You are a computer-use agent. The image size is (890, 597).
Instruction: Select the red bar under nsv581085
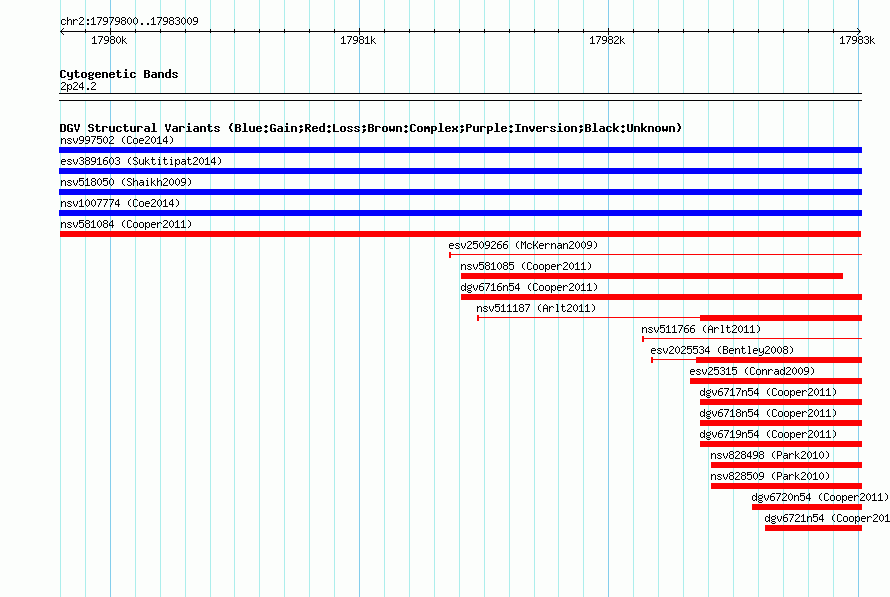point(652,276)
